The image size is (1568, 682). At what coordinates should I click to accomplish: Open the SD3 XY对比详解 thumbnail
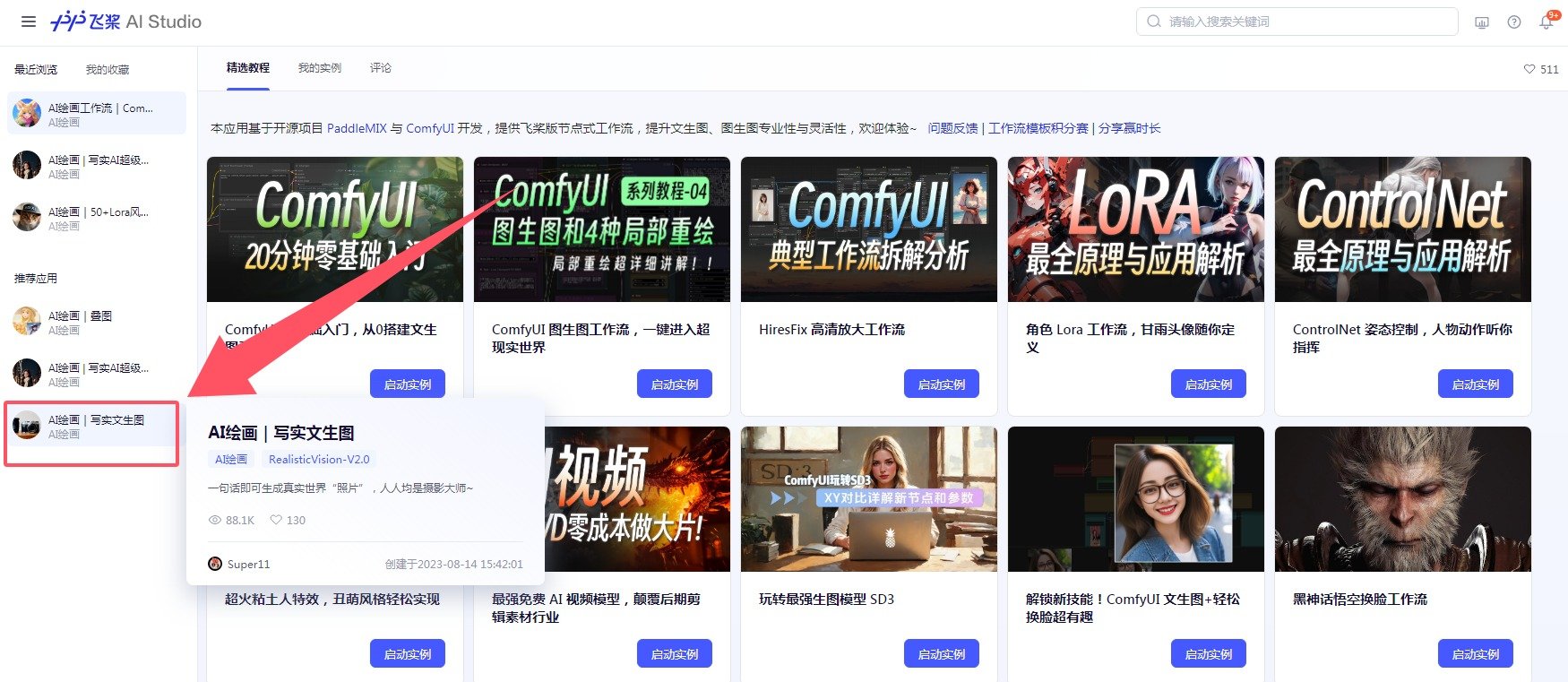click(x=869, y=499)
